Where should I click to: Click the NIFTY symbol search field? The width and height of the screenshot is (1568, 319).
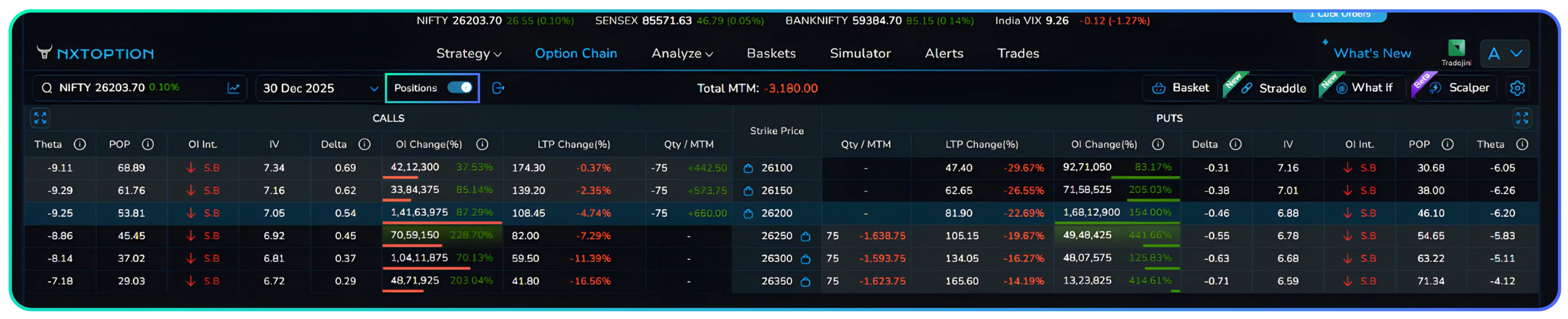140,88
